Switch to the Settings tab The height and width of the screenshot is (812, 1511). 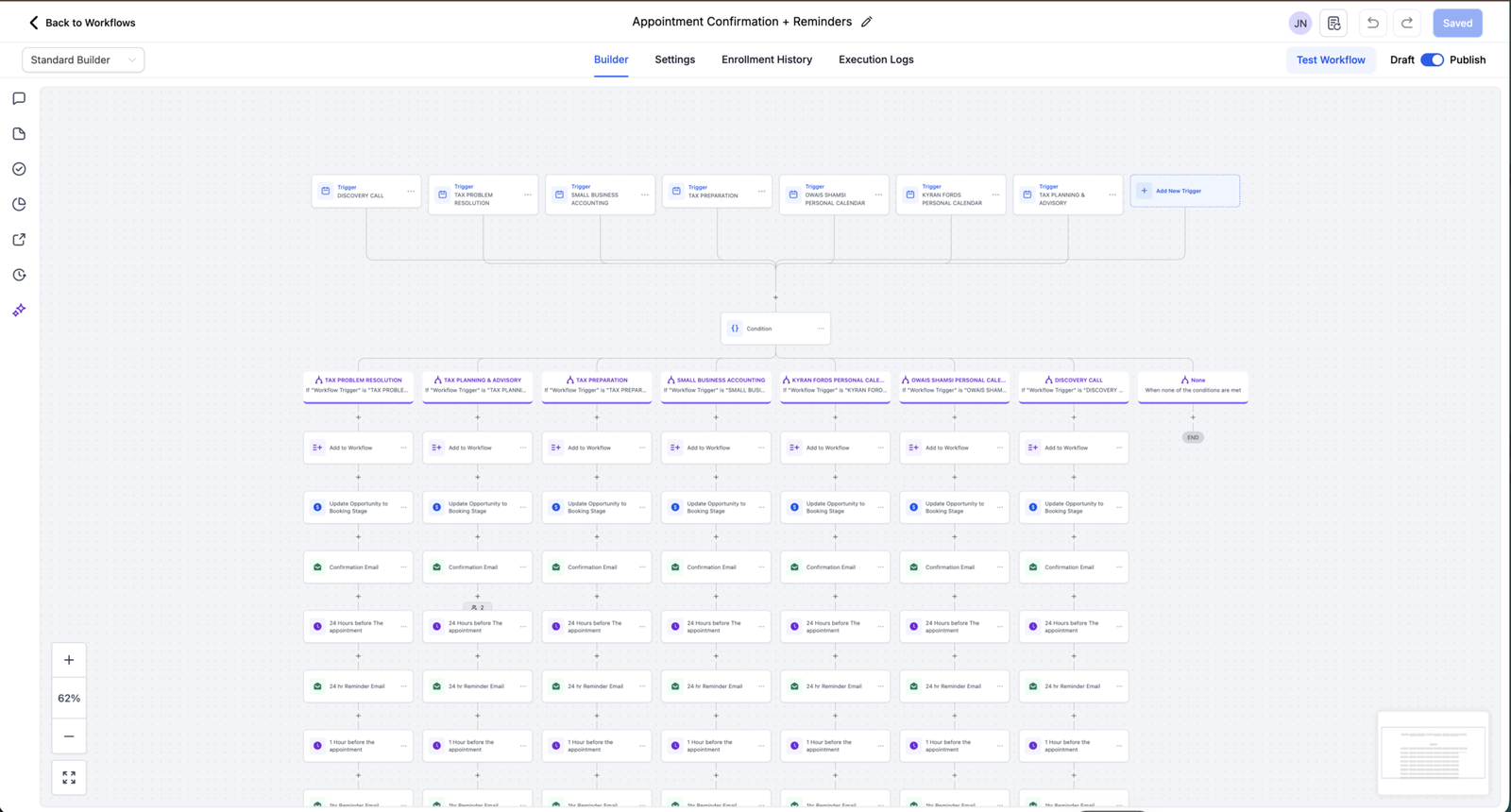tap(674, 59)
